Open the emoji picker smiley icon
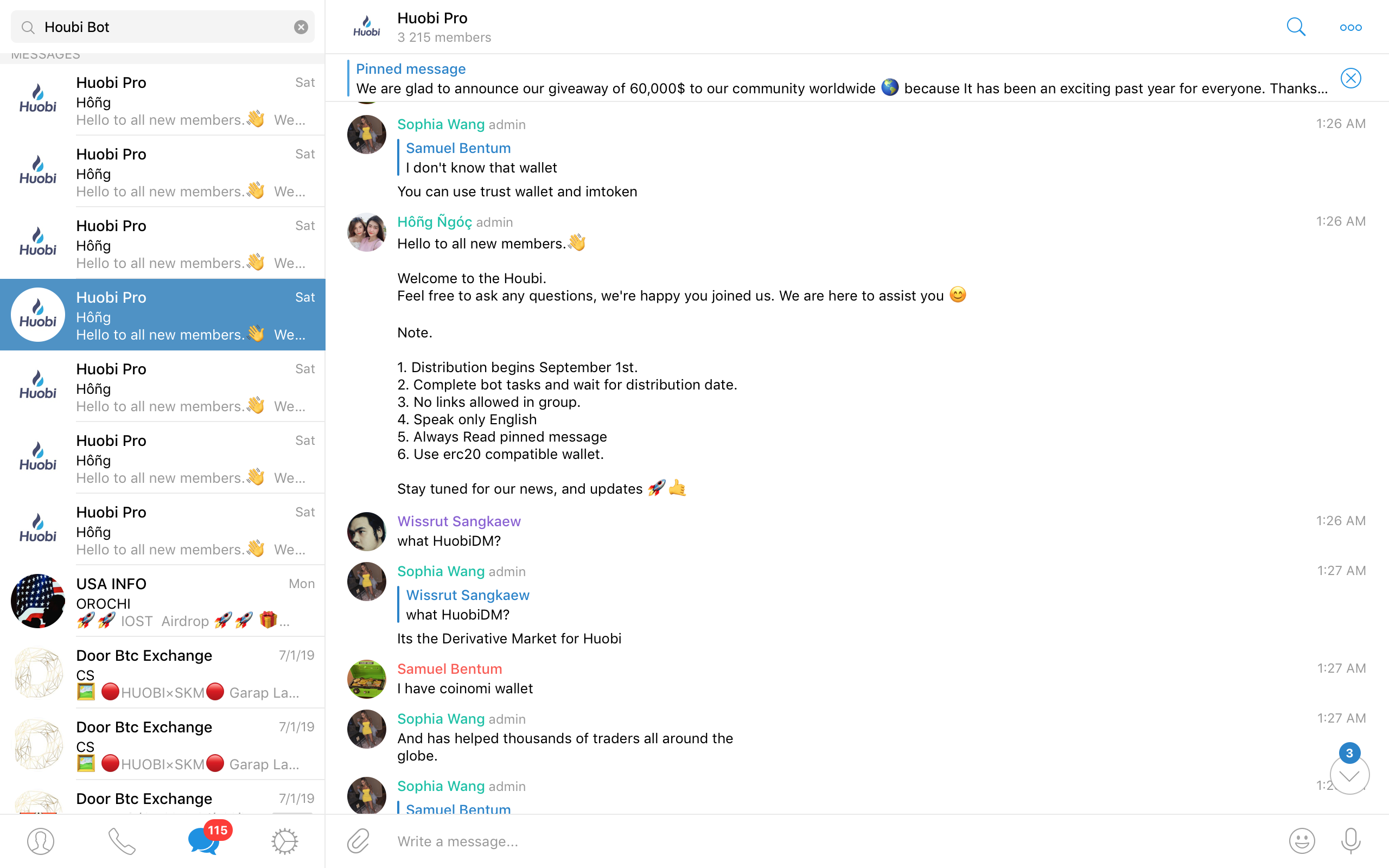 click(x=1302, y=841)
